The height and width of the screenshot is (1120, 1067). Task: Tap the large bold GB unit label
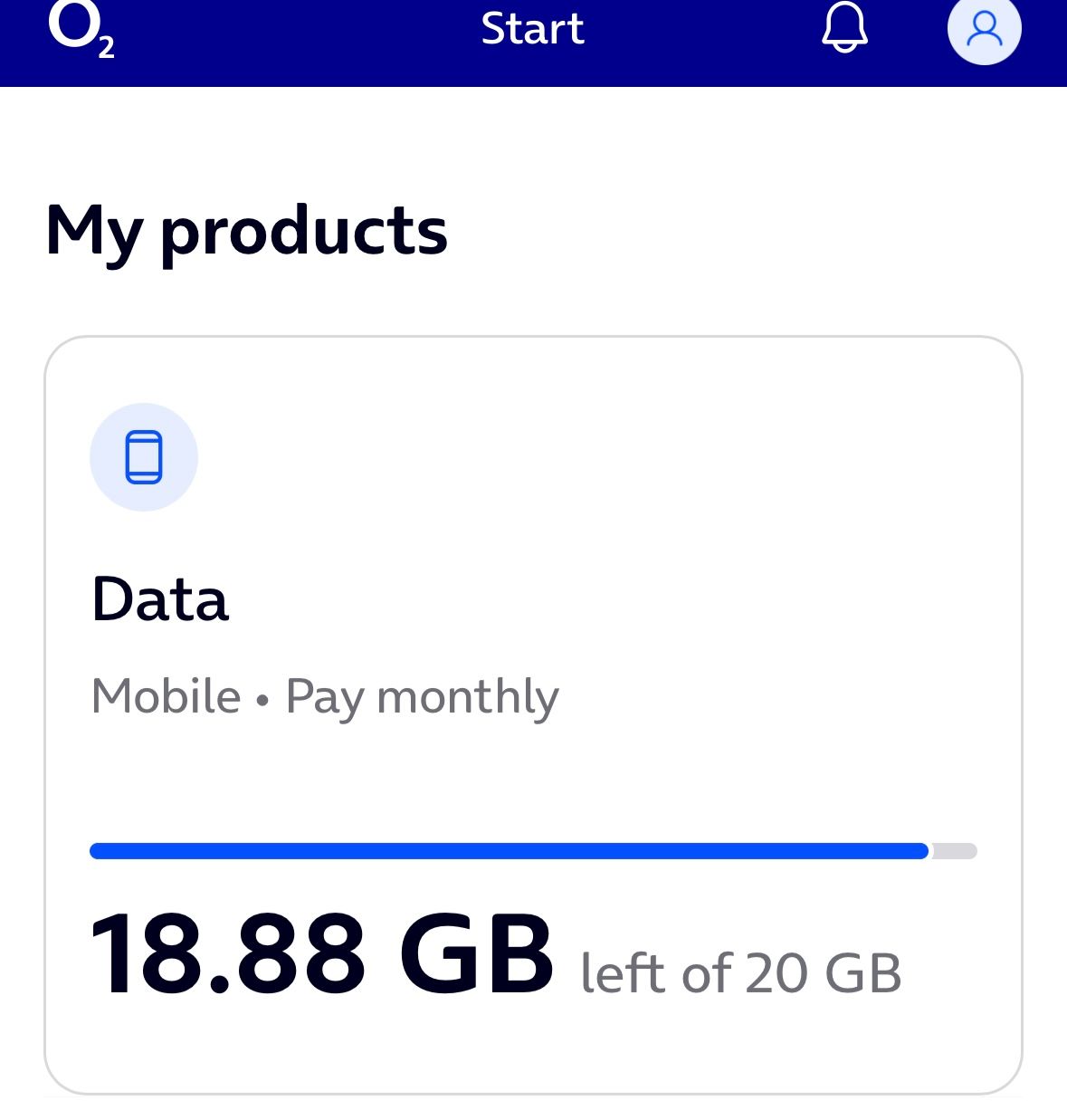click(476, 955)
